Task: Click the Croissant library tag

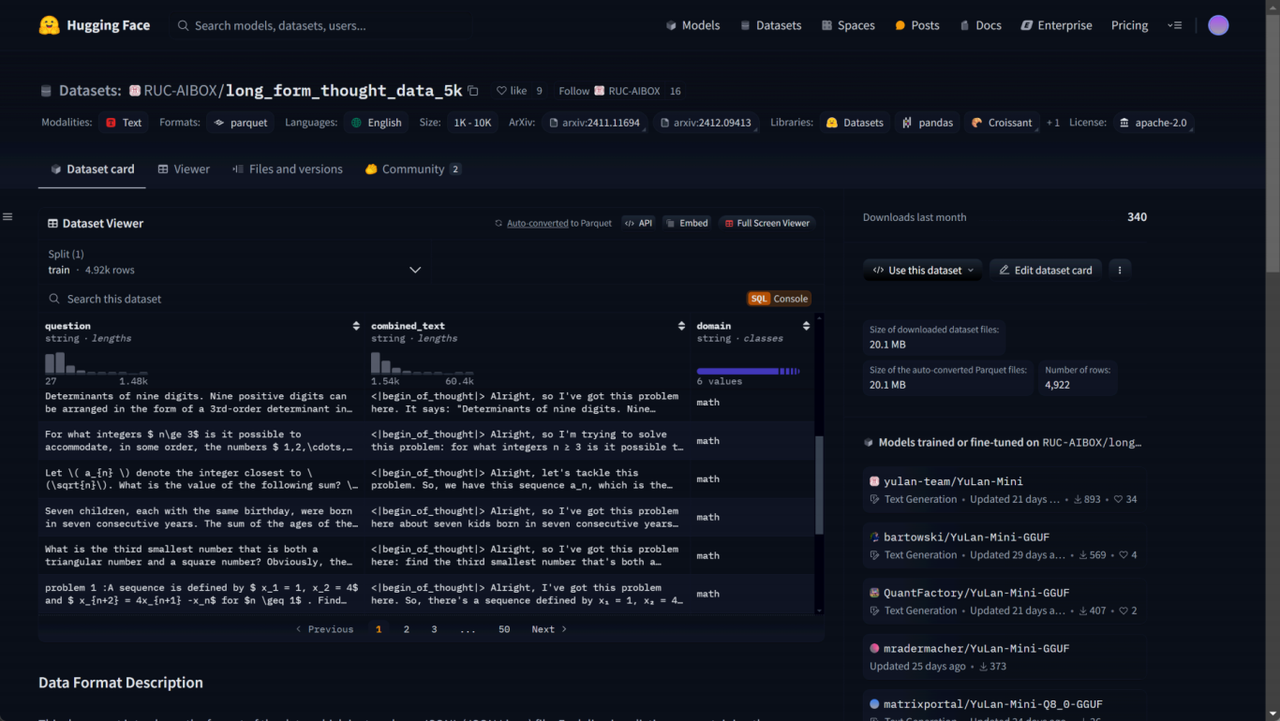Action: [1002, 122]
